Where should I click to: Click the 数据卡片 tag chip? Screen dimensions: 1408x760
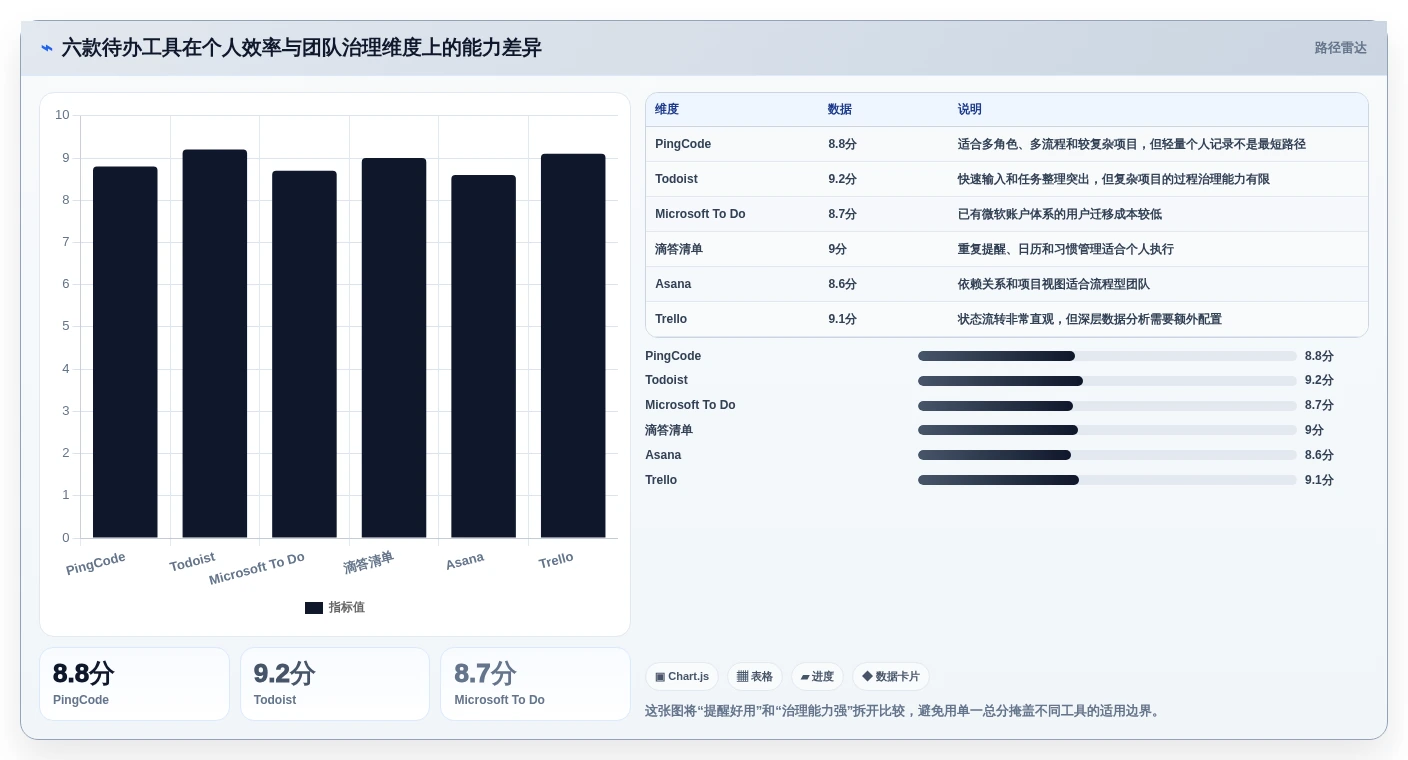891,677
